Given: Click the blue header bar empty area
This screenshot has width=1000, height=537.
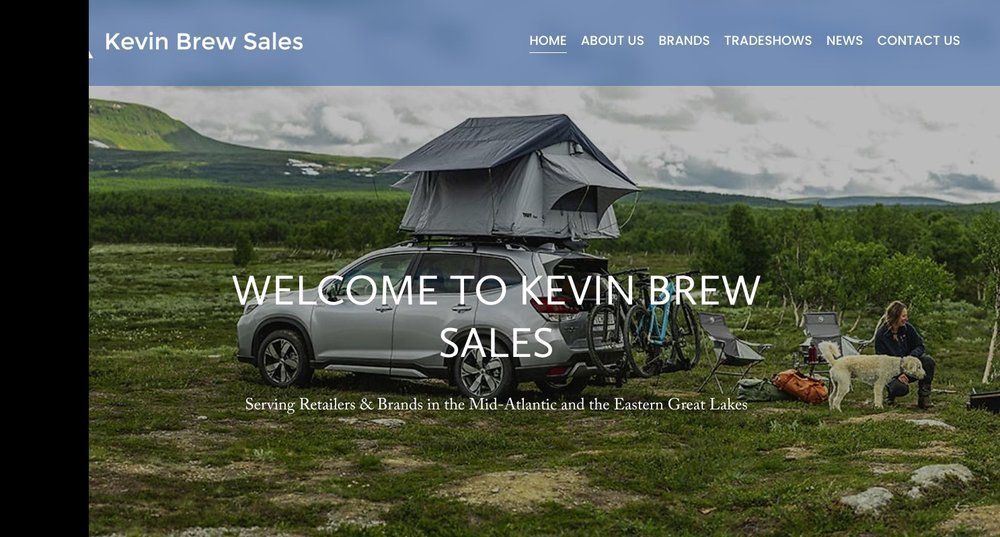Looking at the screenshot, I should pos(415,42).
